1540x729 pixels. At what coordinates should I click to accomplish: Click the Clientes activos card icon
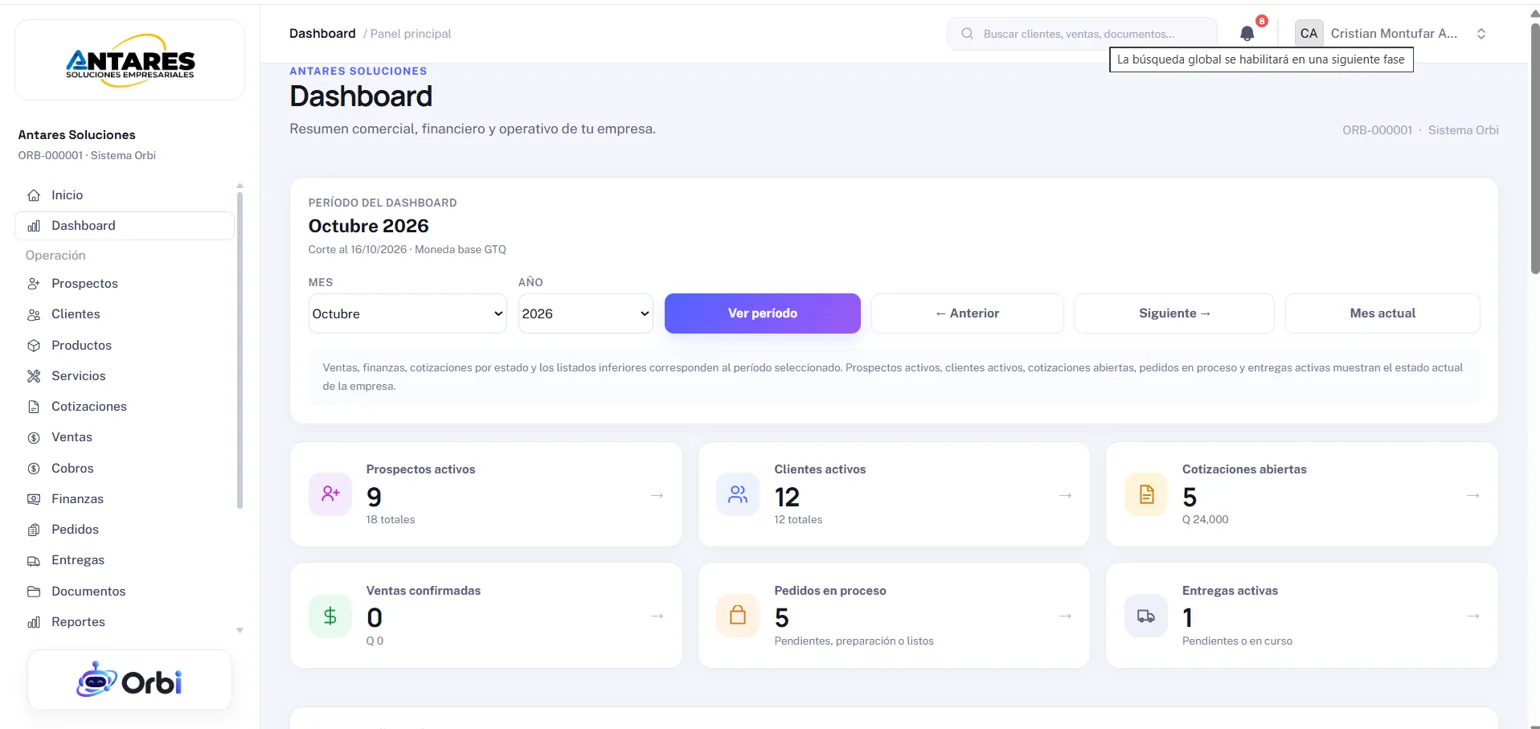click(738, 494)
